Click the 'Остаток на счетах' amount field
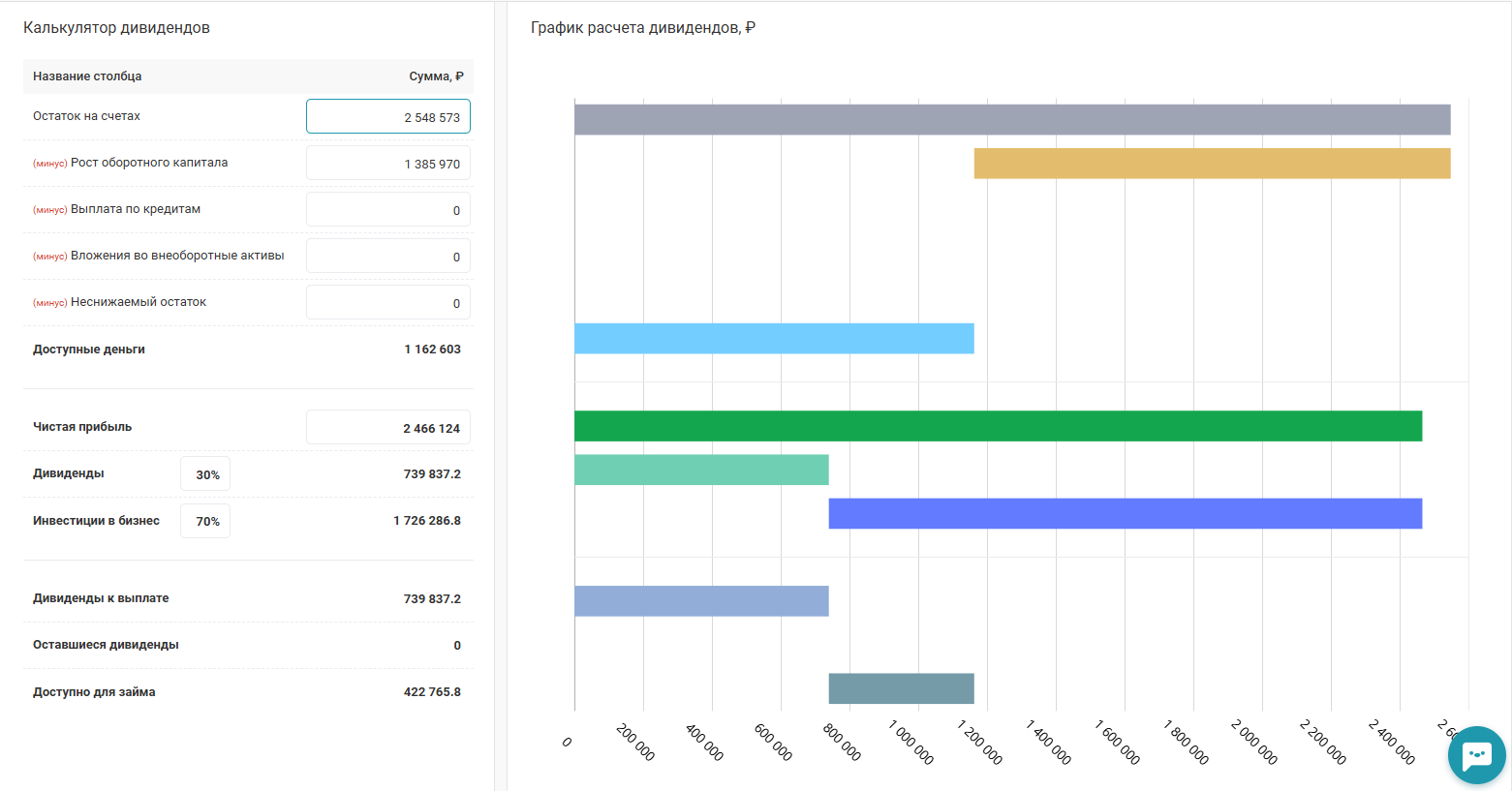The height and width of the screenshot is (791, 1512). click(388, 117)
